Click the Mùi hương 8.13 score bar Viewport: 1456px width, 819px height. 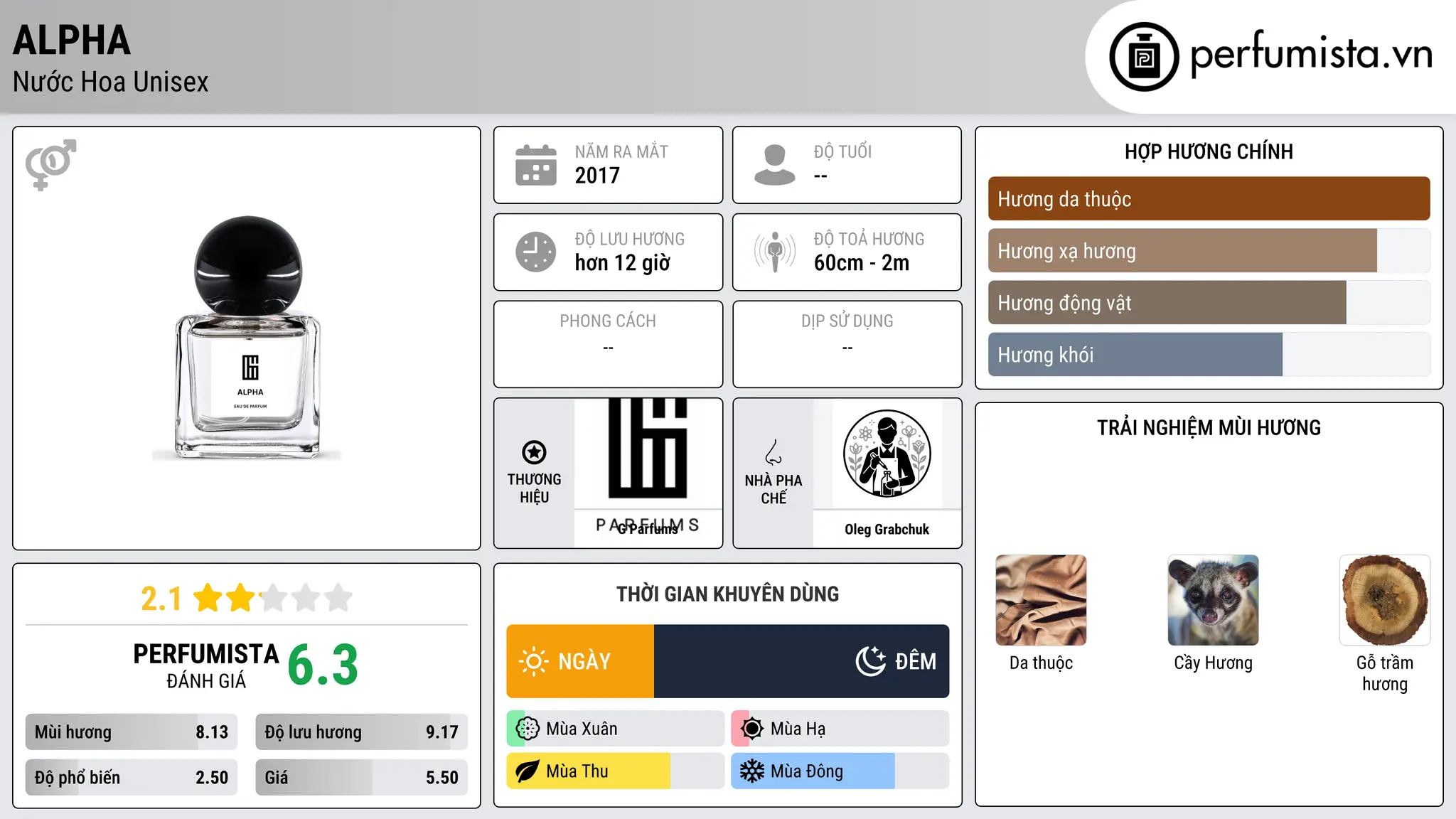(x=132, y=732)
